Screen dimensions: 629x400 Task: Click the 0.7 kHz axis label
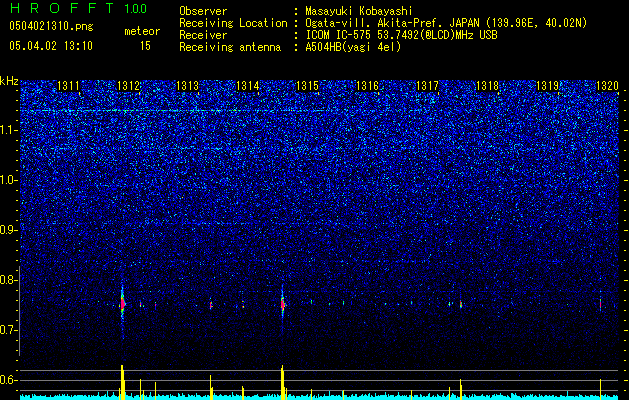click(x=9, y=330)
